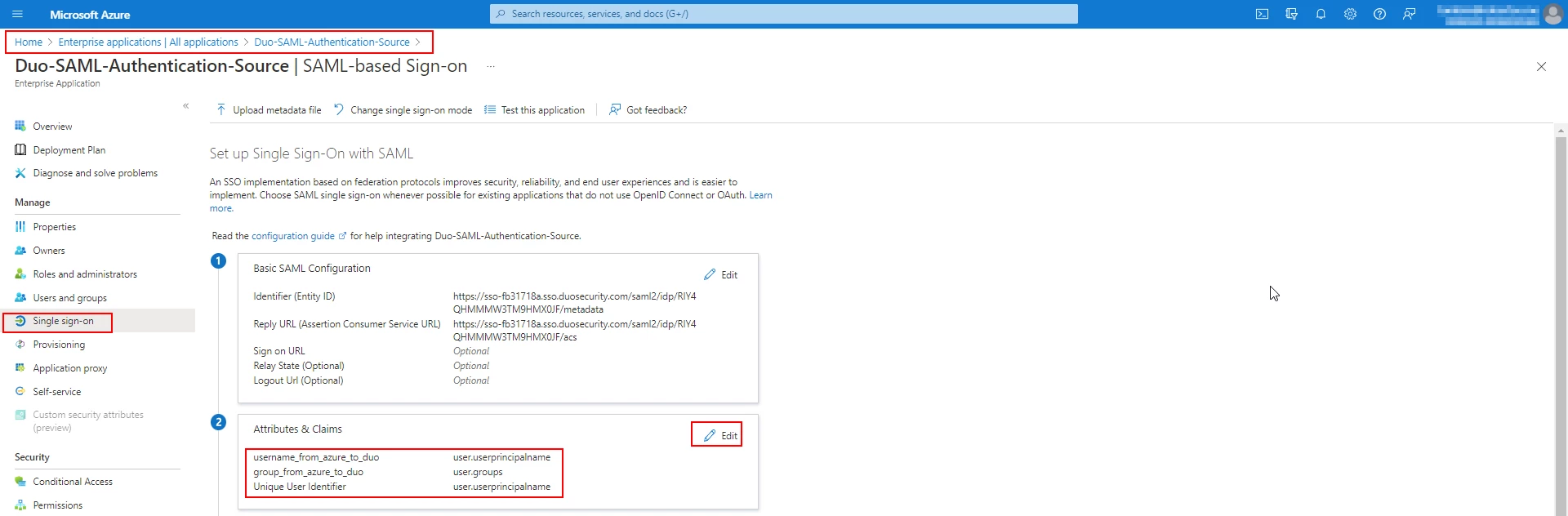Image resolution: width=1568 pixels, height=516 pixels.
Task: Open Deployment Plan in the sidebar
Action: [x=69, y=150]
